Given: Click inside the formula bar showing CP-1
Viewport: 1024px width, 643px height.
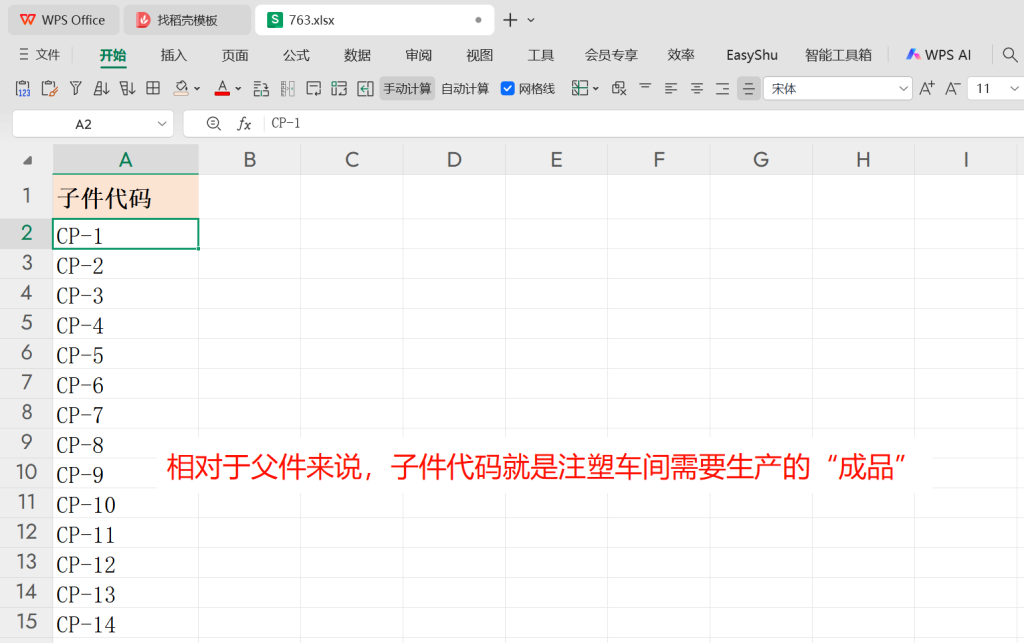Looking at the screenshot, I should [643, 123].
